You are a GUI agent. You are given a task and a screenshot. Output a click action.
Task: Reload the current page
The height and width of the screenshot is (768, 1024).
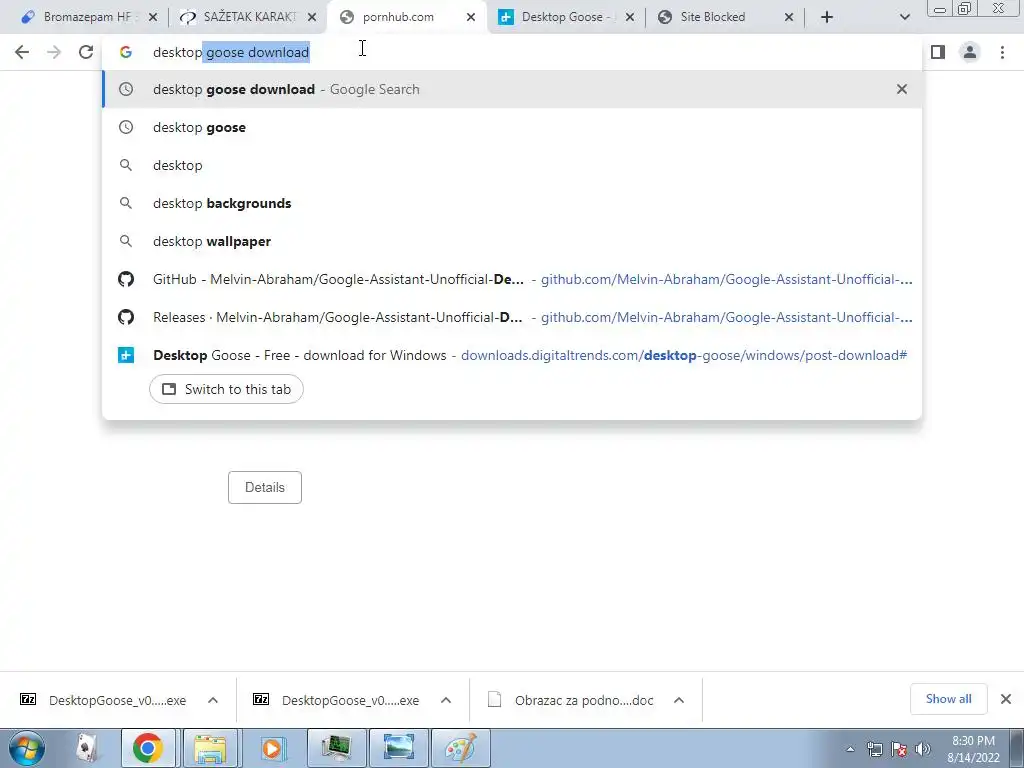[86, 52]
